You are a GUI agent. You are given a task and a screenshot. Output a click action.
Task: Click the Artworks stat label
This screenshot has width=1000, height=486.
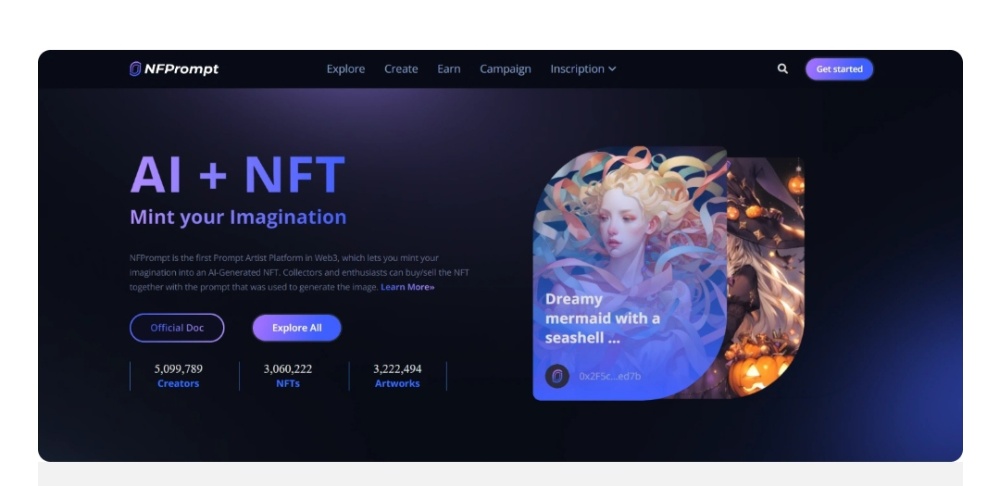click(x=397, y=383)
